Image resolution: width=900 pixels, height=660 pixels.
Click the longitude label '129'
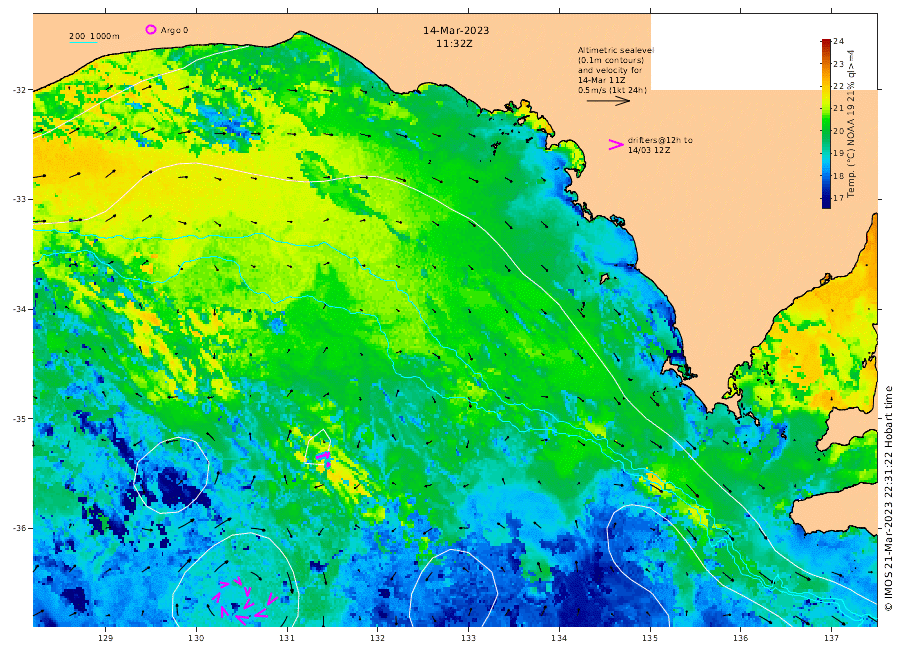(x=106, y=638)
